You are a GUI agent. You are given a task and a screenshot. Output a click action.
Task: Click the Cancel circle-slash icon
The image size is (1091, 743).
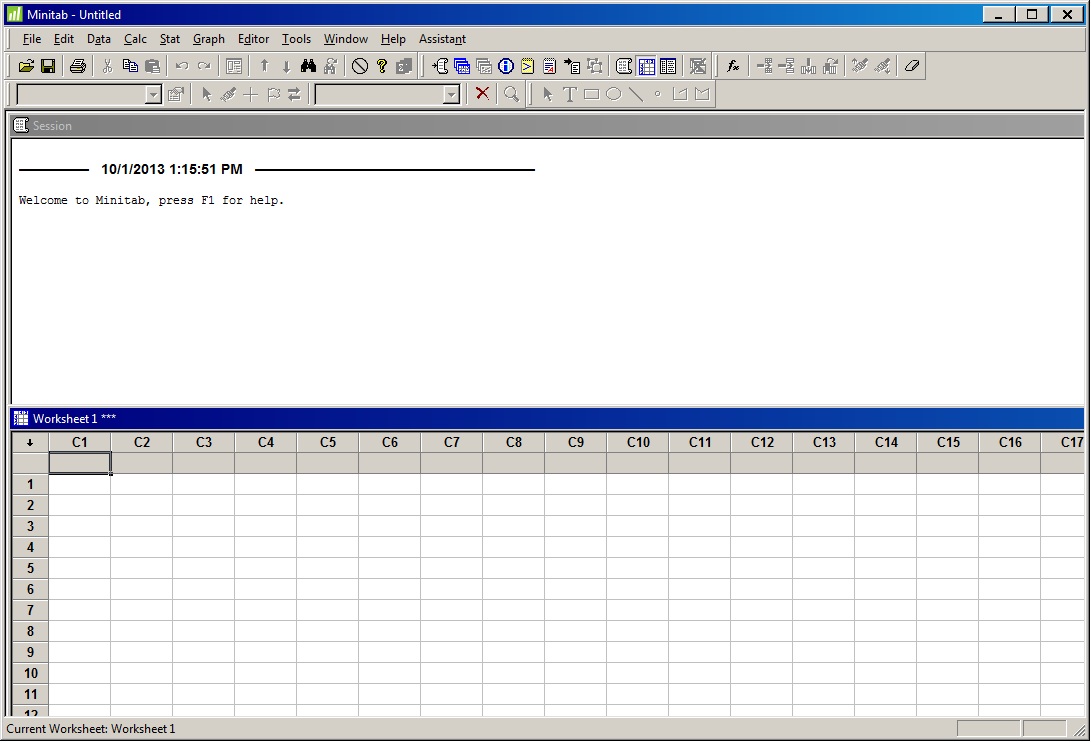[x=360, y=66]
